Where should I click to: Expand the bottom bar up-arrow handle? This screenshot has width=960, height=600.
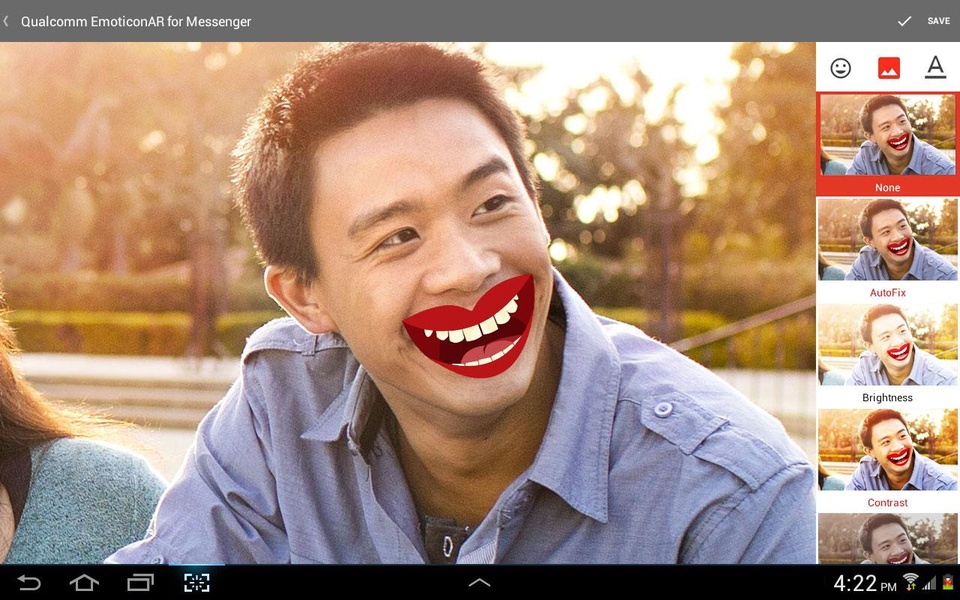point(479,583)
